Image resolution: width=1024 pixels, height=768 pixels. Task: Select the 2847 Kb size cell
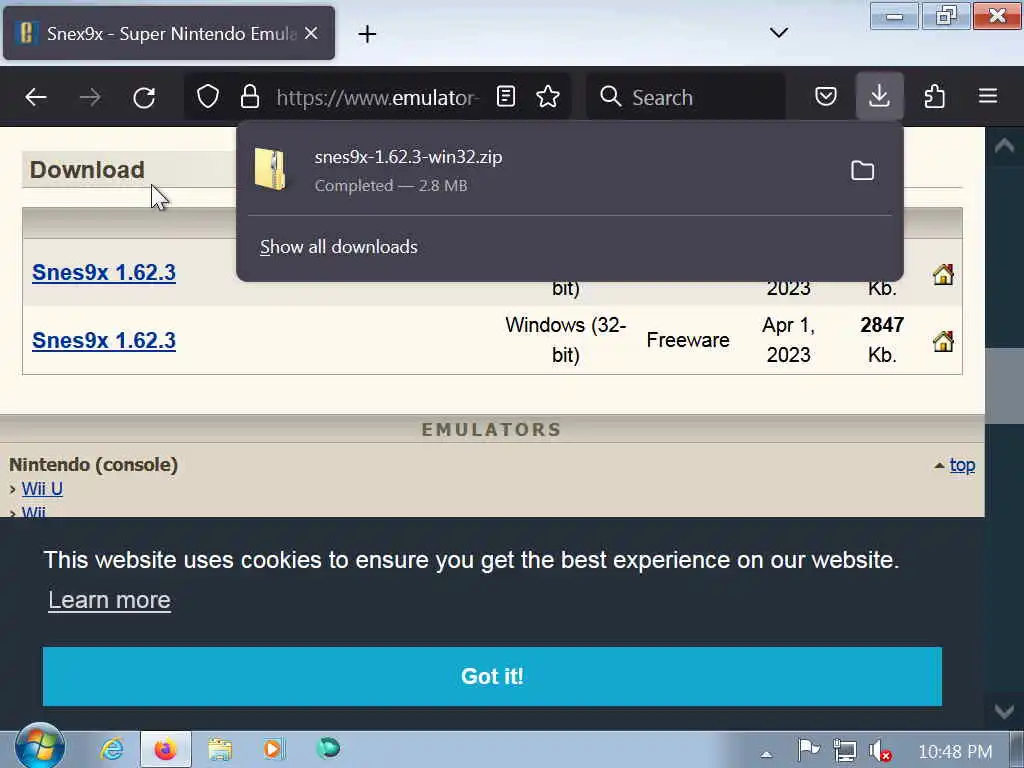point(882,340)
